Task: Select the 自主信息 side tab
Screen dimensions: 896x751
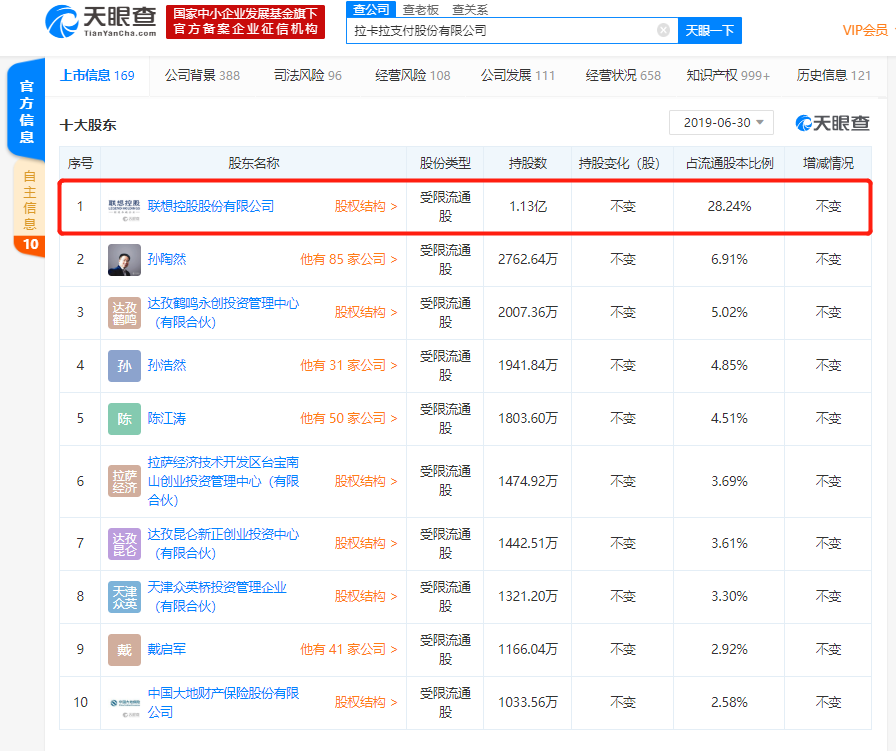Action: [x=29, y=199]
